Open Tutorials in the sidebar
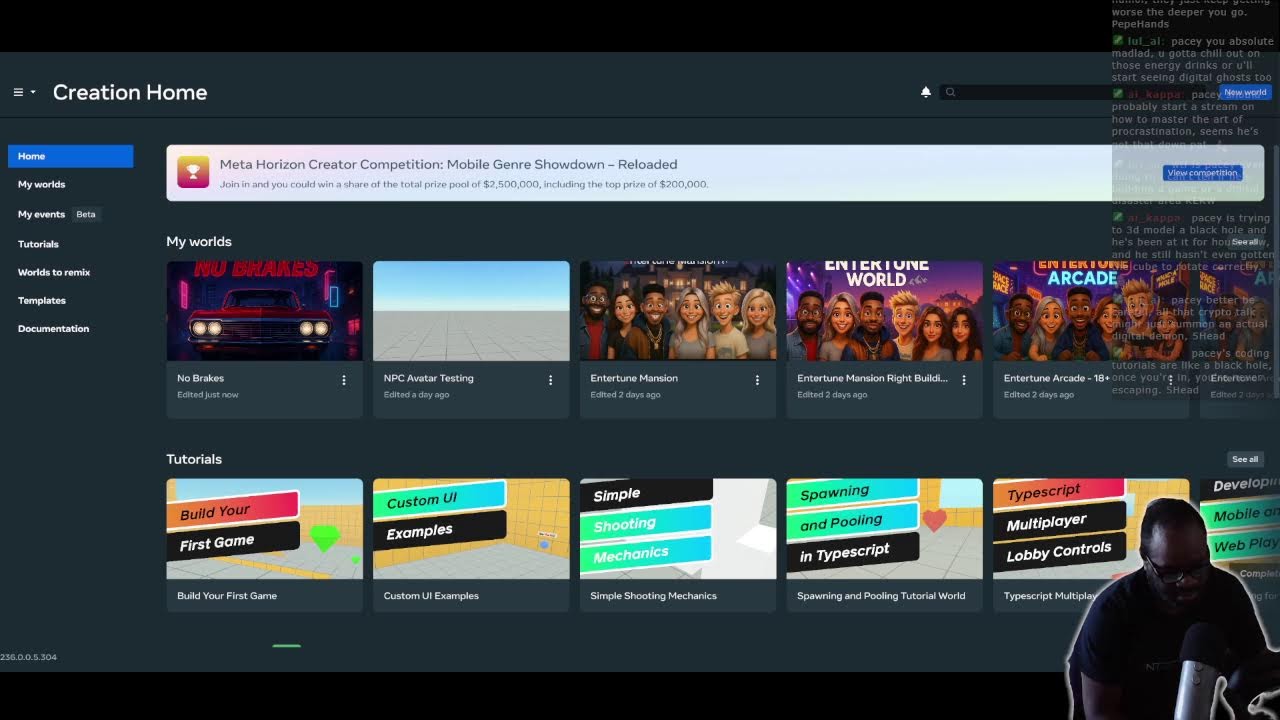The image size is (1280, 720). [x=38, y=244]
